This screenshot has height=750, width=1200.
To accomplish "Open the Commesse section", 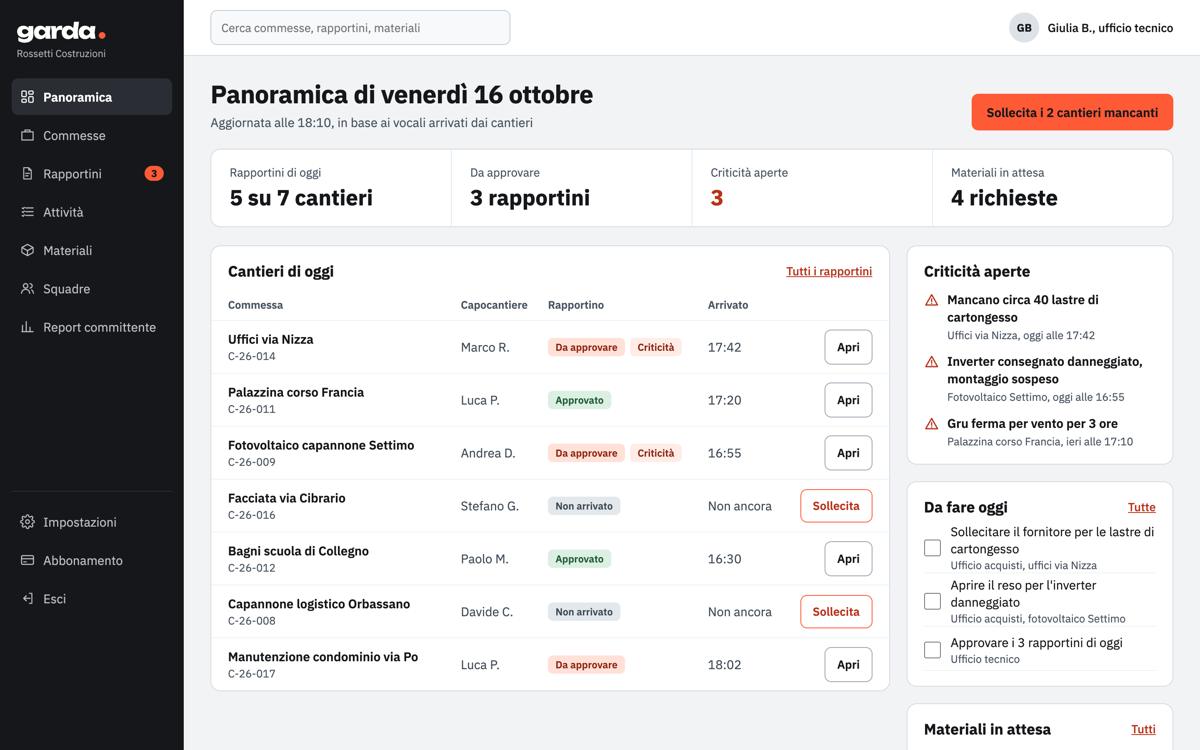I will click(x=92, y=135).
